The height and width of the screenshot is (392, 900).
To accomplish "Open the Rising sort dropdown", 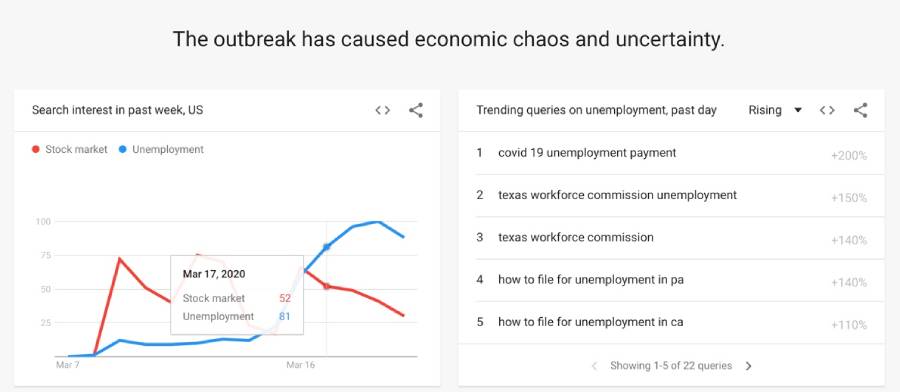I will point(775,110).
